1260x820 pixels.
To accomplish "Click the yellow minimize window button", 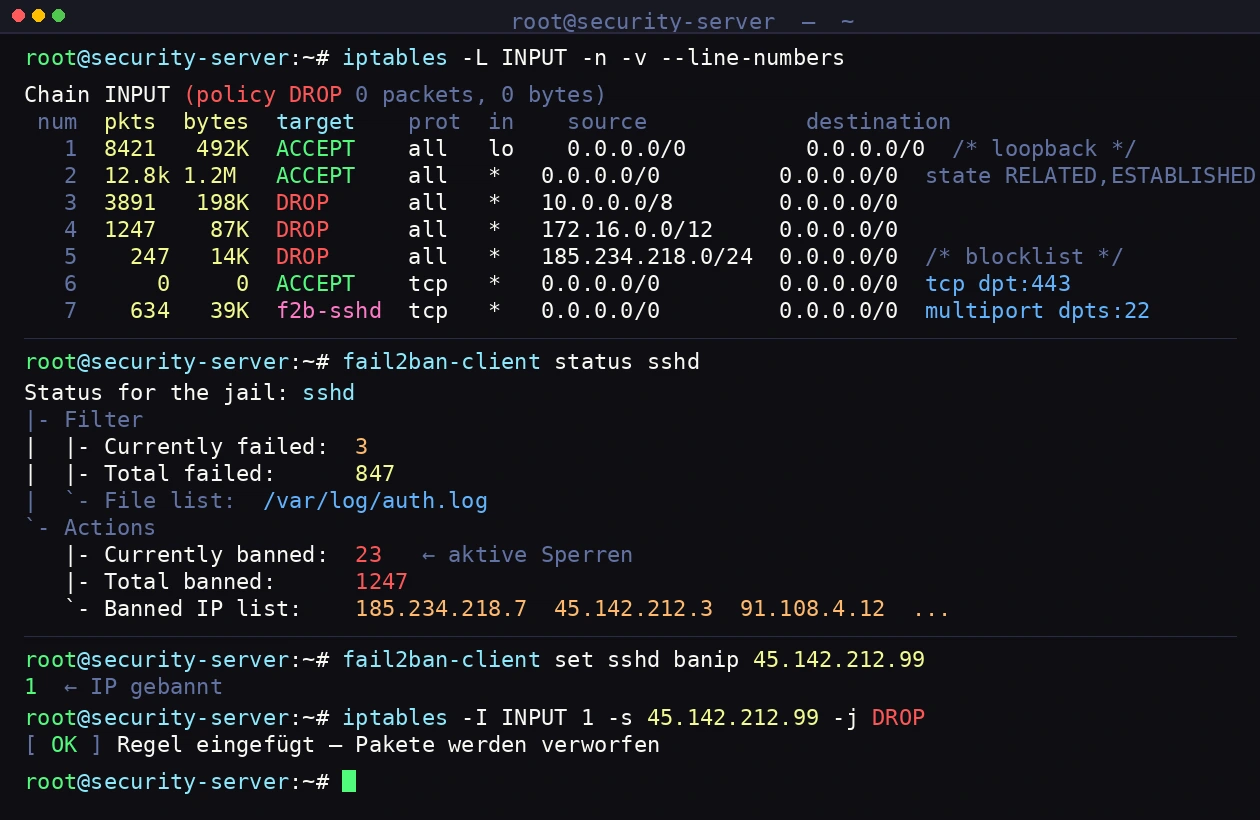I will [38, 16].
